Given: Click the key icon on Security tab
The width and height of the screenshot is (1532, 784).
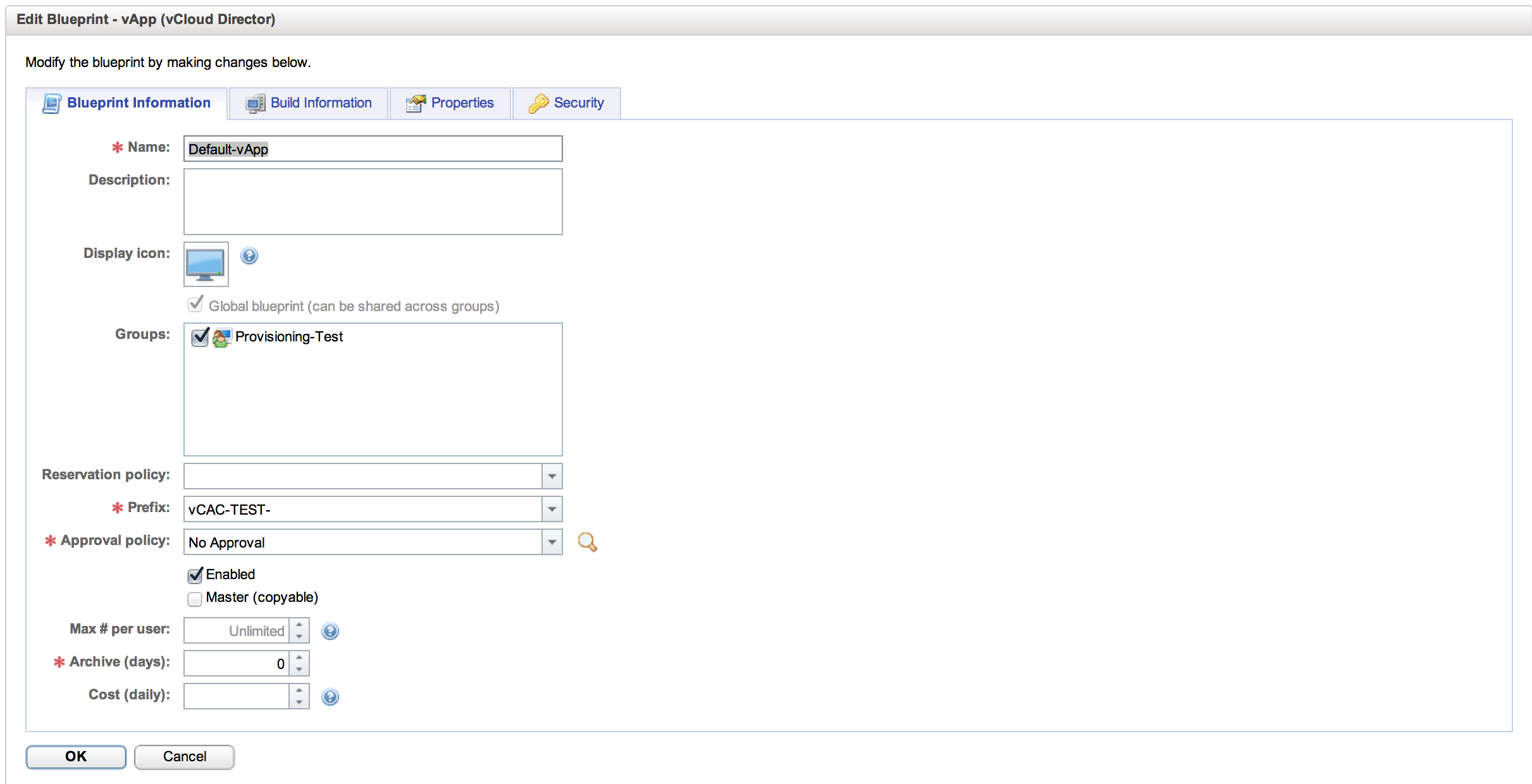Looking at the screenshot, I should (x=538, y=103).
